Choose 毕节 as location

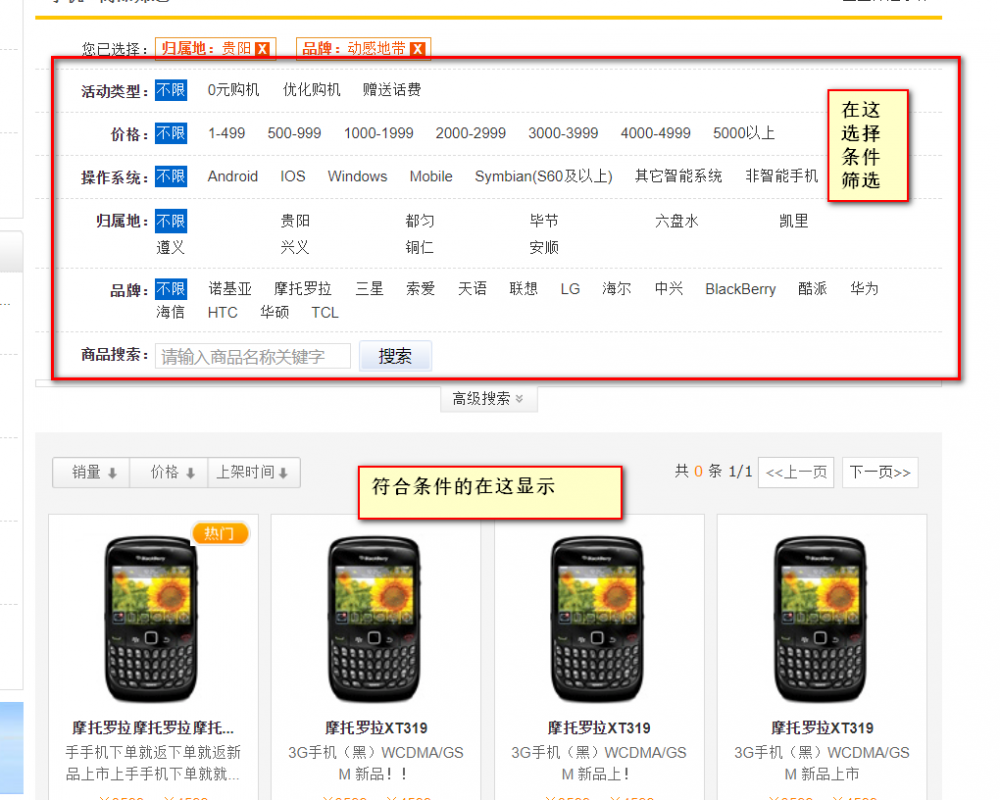click(544, 221)
